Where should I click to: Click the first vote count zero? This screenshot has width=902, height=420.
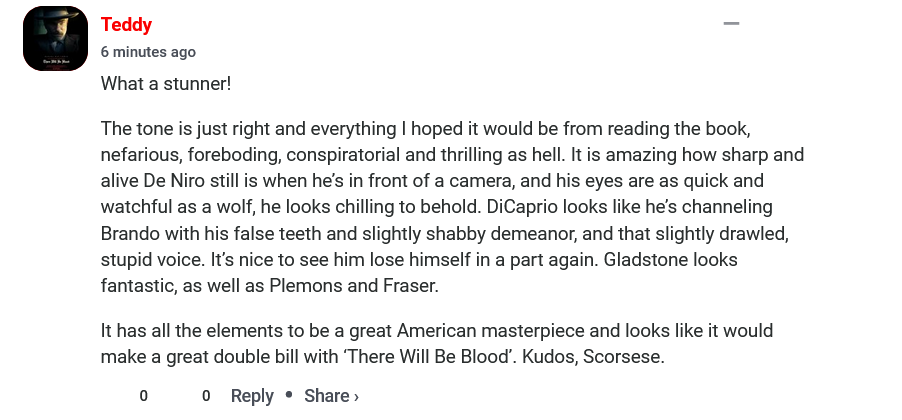(x=144, y=396)
